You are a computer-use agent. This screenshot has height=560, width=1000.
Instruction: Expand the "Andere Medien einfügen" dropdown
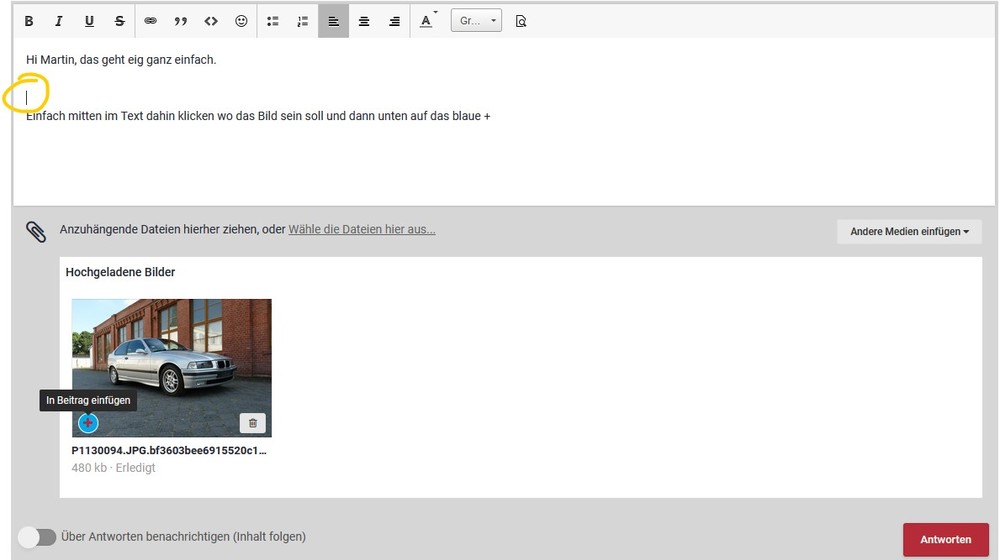pyautogui.click(x=909, y=232)
